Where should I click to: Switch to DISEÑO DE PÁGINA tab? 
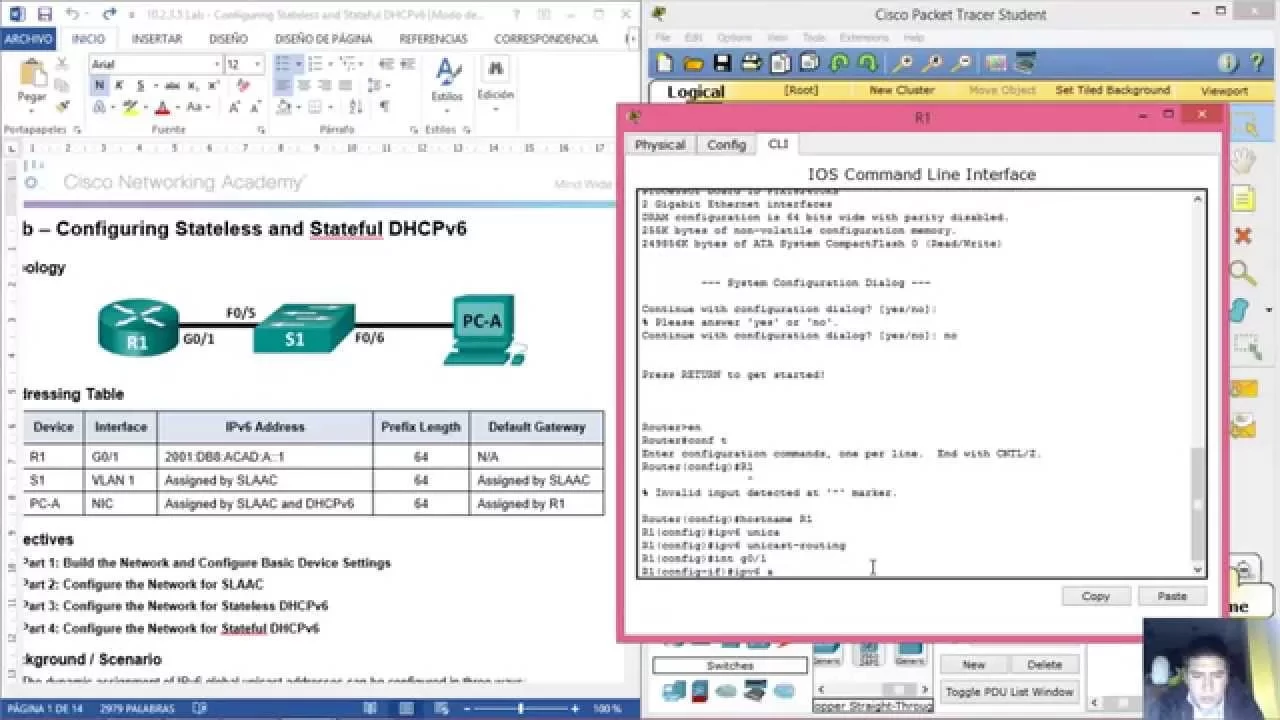(323, 39)
